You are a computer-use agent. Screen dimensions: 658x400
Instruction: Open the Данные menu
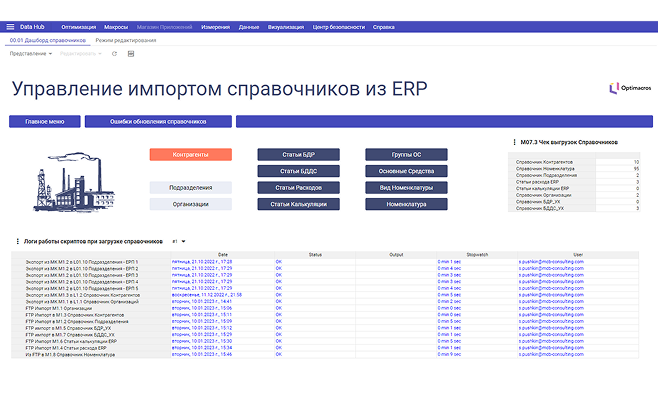249,27
